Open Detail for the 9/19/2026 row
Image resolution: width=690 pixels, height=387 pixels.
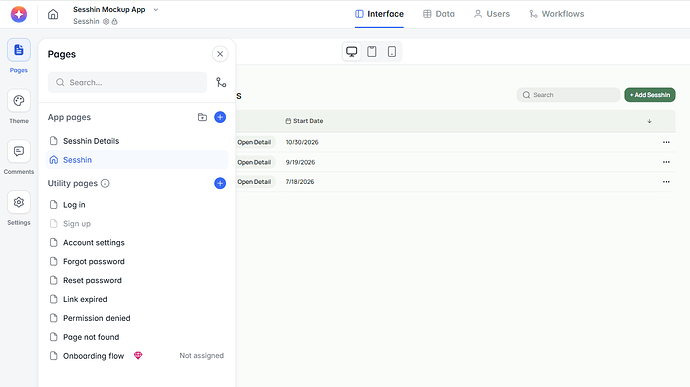[x=254, y=162]
